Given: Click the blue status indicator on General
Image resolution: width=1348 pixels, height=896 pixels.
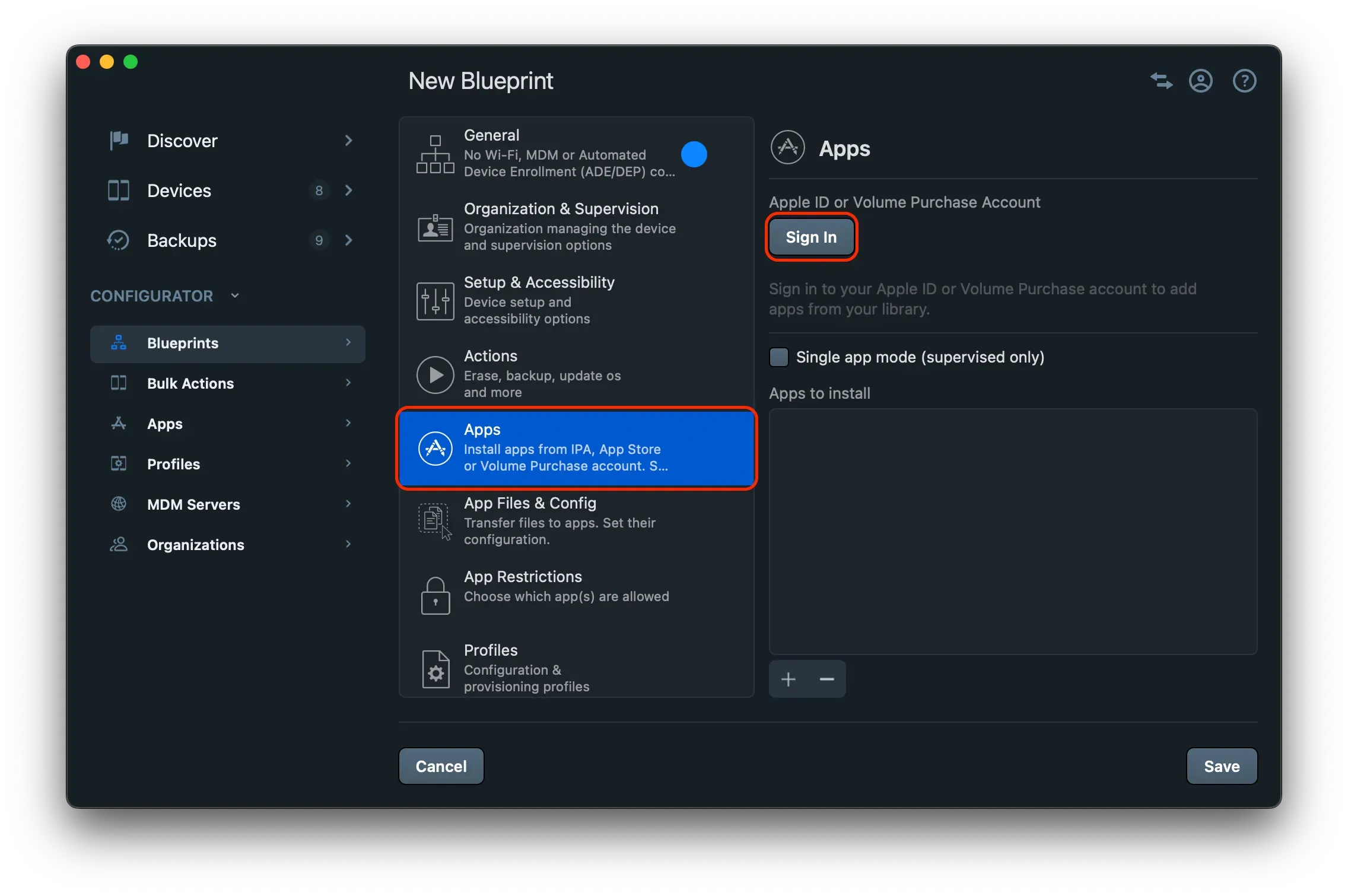Looking at the screenshot, I should [x=695, y=154].
